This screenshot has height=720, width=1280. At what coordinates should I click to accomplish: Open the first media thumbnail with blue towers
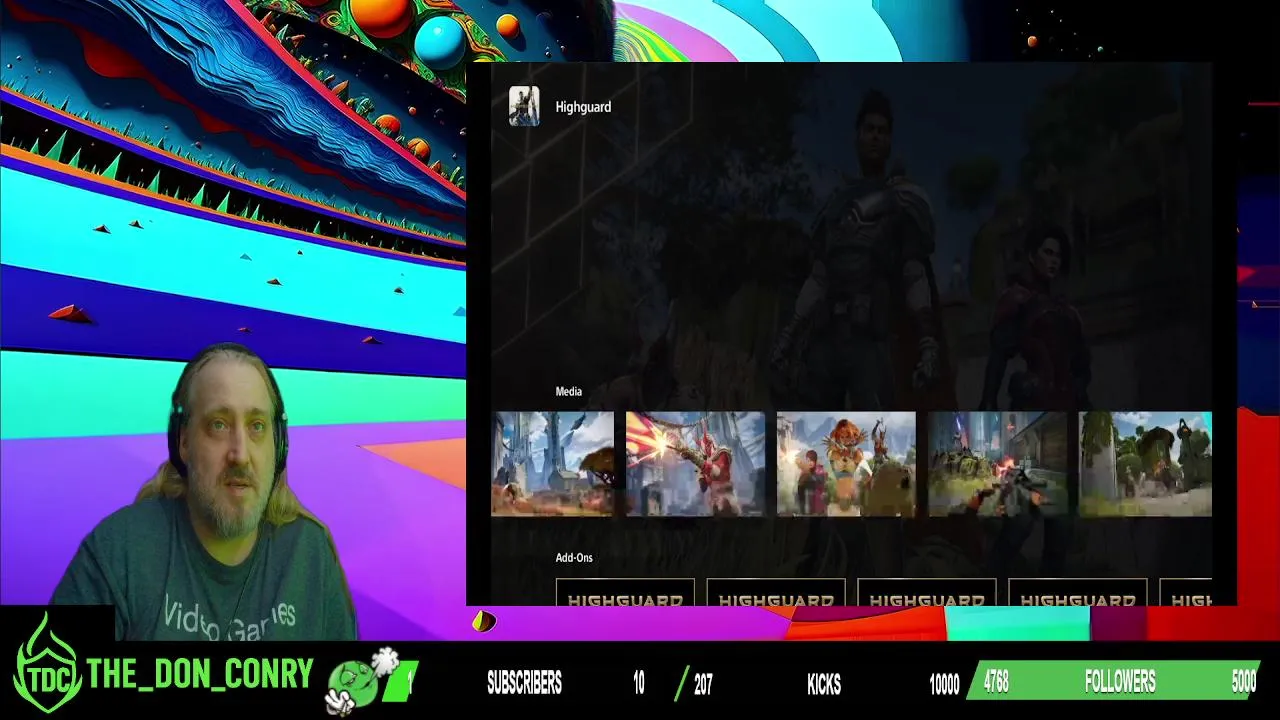(553, 464)
